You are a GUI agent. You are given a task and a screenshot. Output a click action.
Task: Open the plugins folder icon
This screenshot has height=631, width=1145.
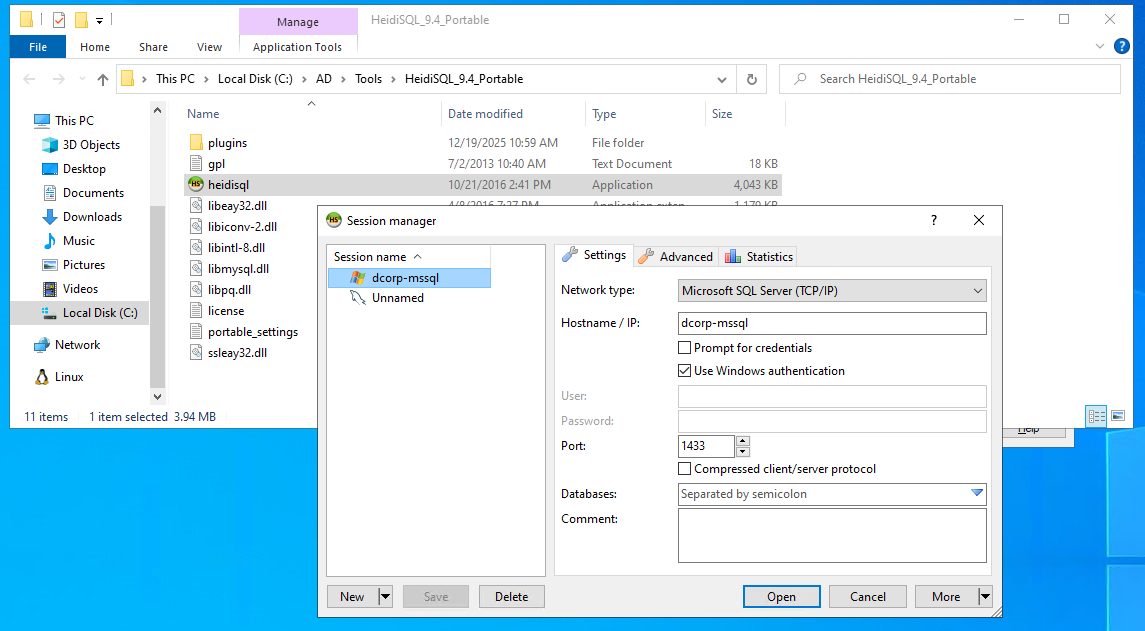click(x=196, y=143)
